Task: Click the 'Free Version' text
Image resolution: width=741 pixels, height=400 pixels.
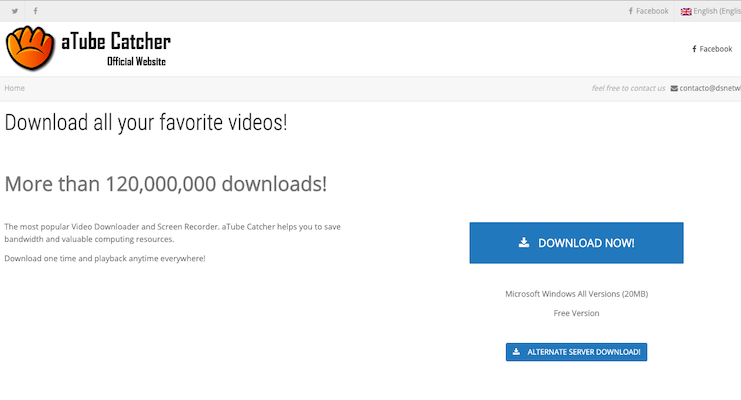Action: (576, 313)
